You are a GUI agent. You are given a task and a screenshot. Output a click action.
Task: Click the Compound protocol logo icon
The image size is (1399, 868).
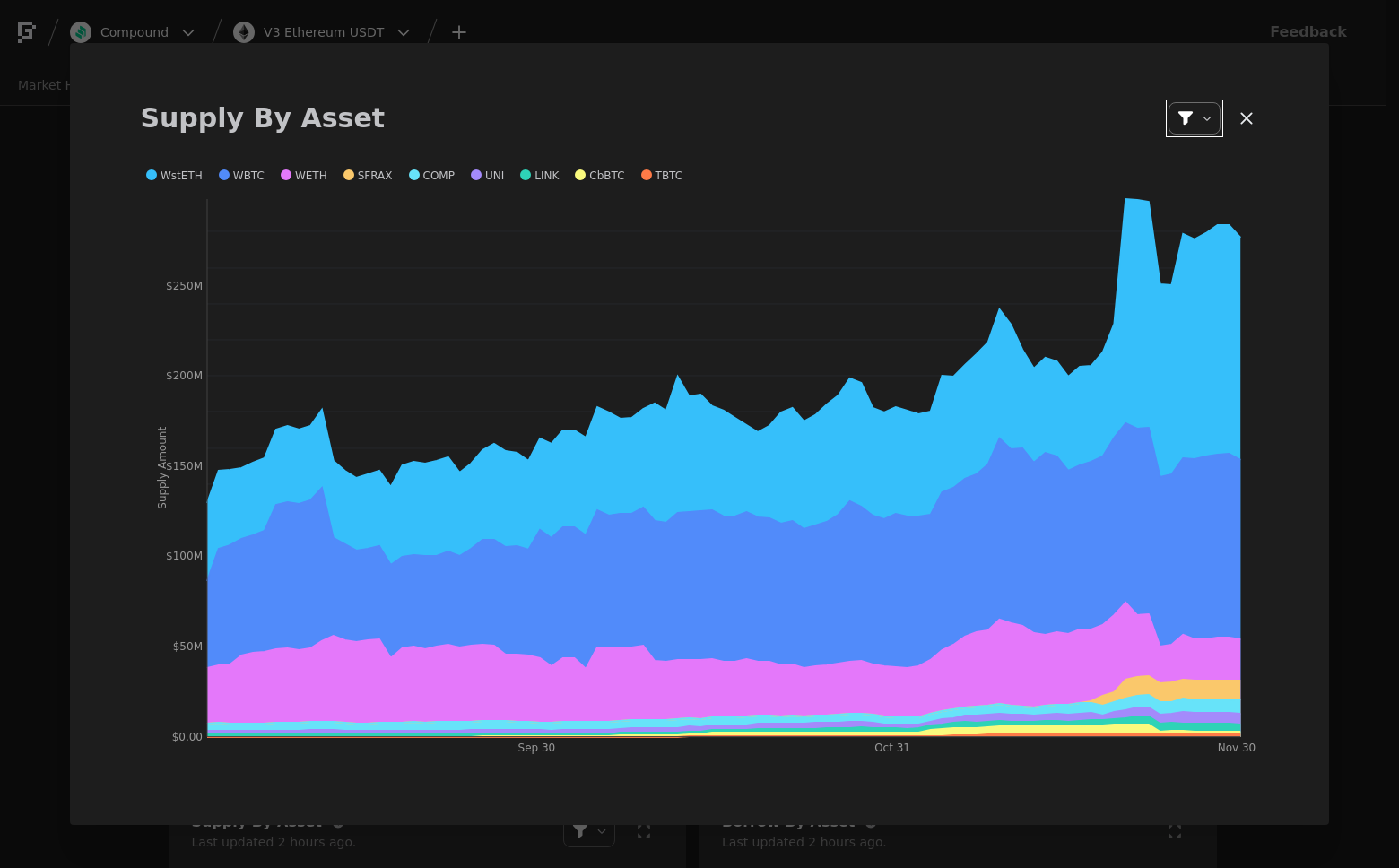click(81, 32)
